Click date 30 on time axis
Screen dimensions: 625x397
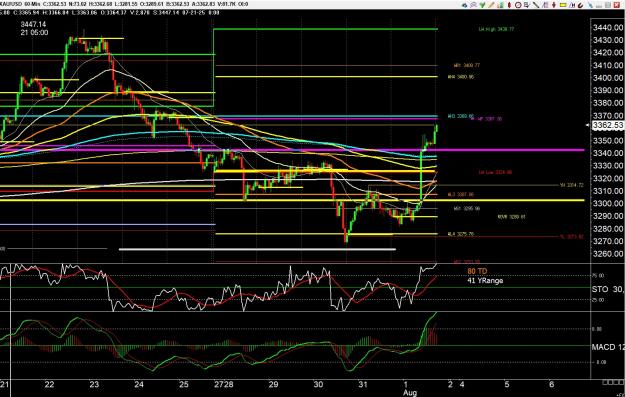(x=318, y=385)
